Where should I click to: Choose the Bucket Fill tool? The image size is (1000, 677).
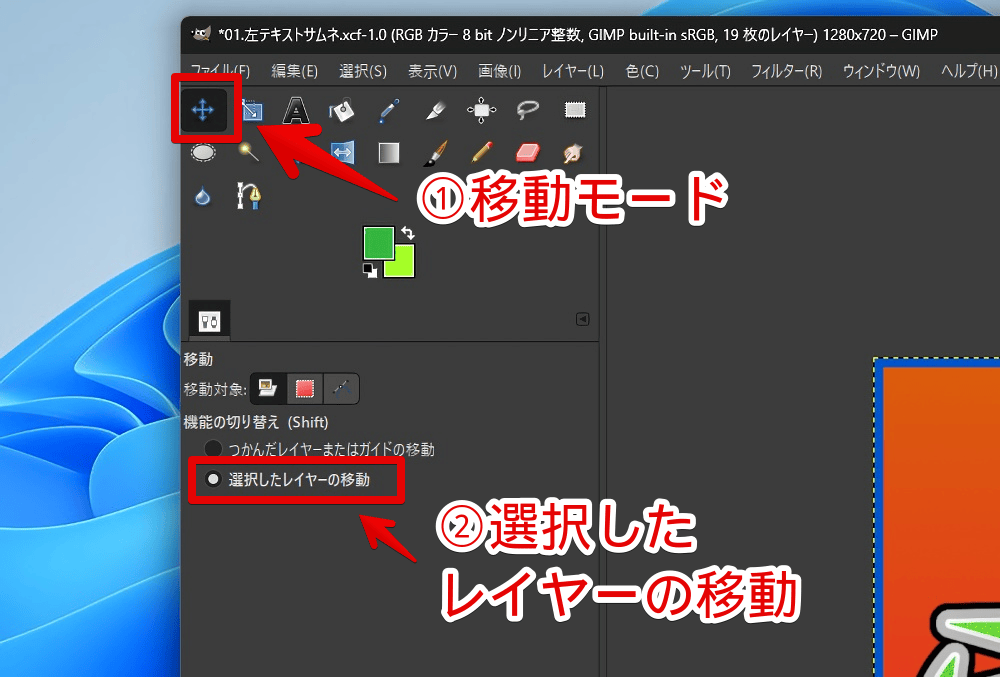pos(342,110)
